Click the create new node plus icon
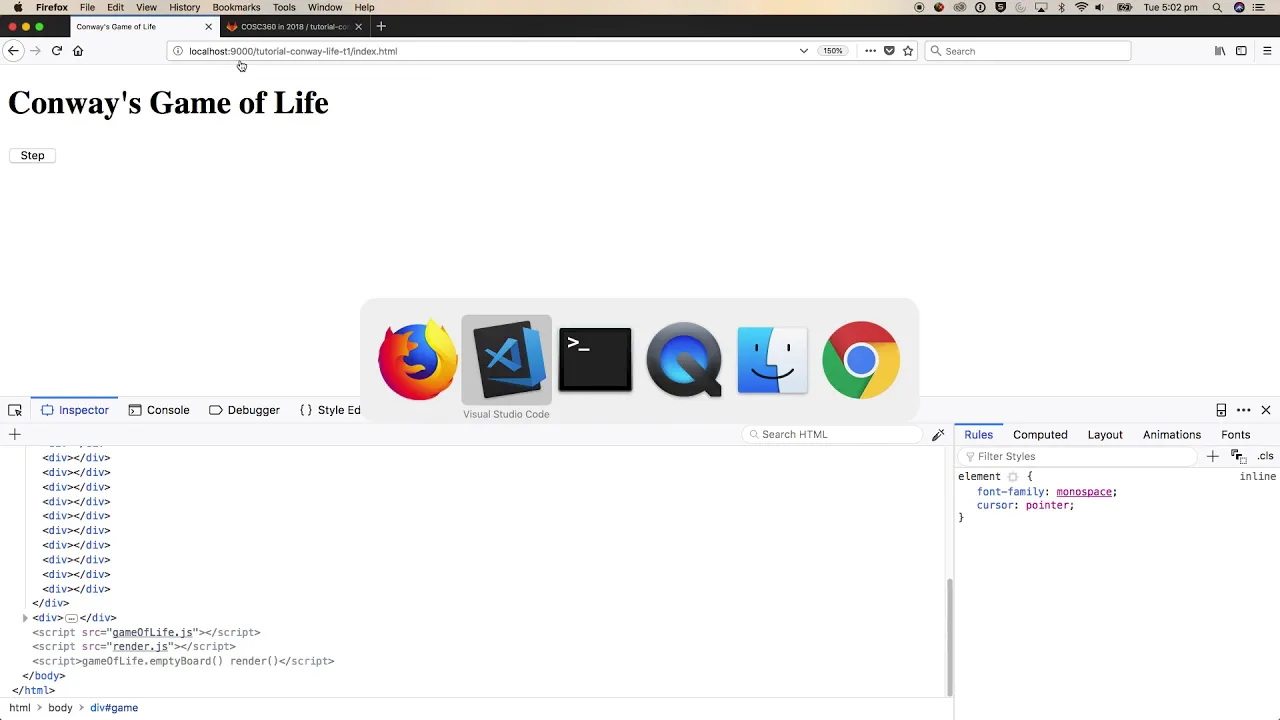Image resolution: width=1280 pixels, height=720 pixels. pyautogui.click(x=15, y=434)
